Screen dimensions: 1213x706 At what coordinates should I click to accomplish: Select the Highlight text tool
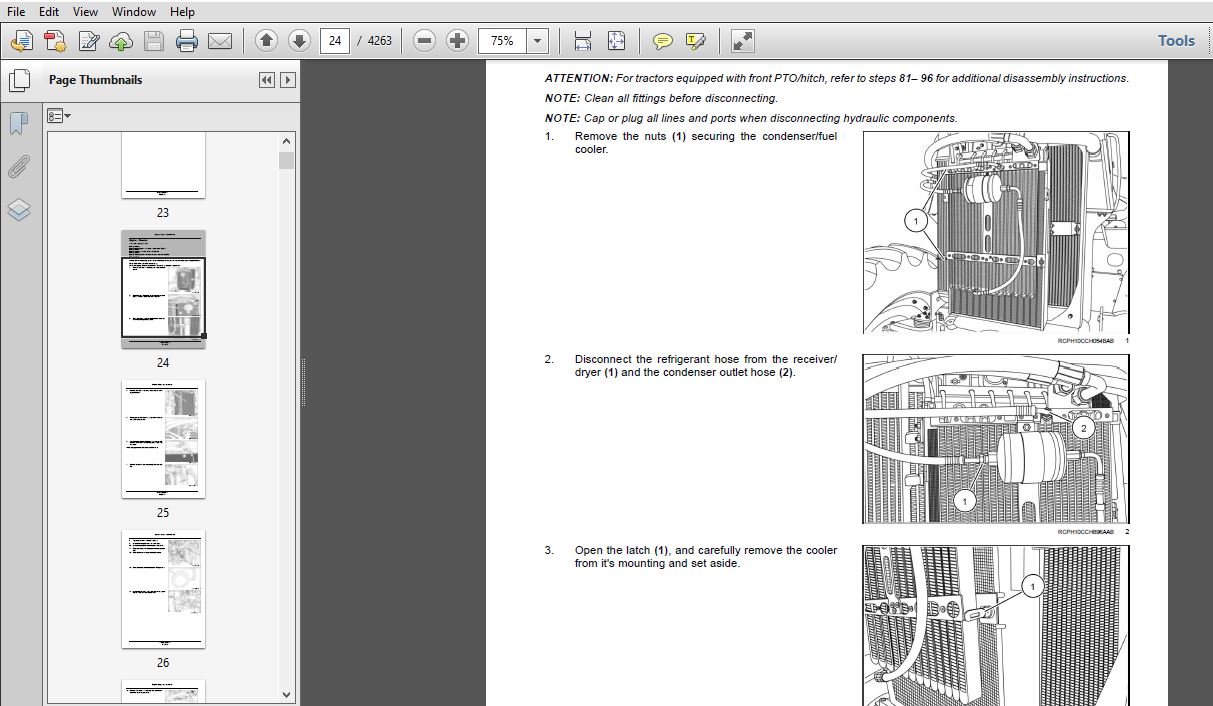[696, 41]
